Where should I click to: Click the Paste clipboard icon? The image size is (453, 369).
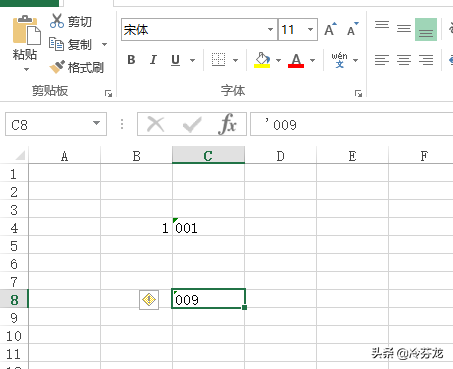(26, 30)
